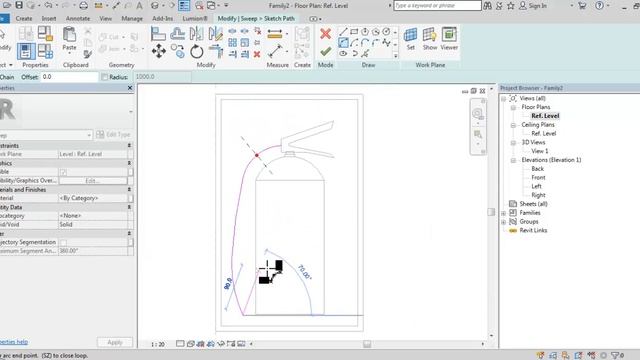Collapse the Floor Plans node
Image resolution: width=640 pixels, height=360 pixels.
(513, 107)
